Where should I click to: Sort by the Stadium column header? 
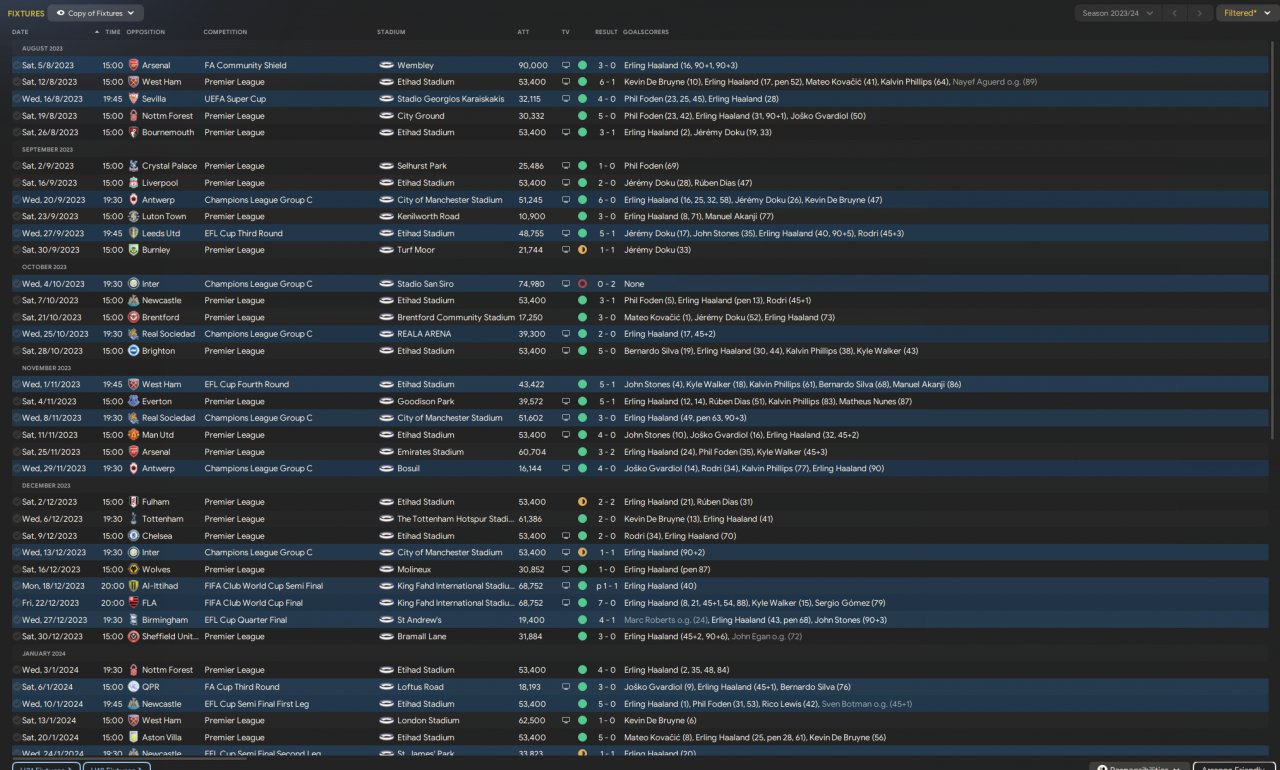(391, 32)
